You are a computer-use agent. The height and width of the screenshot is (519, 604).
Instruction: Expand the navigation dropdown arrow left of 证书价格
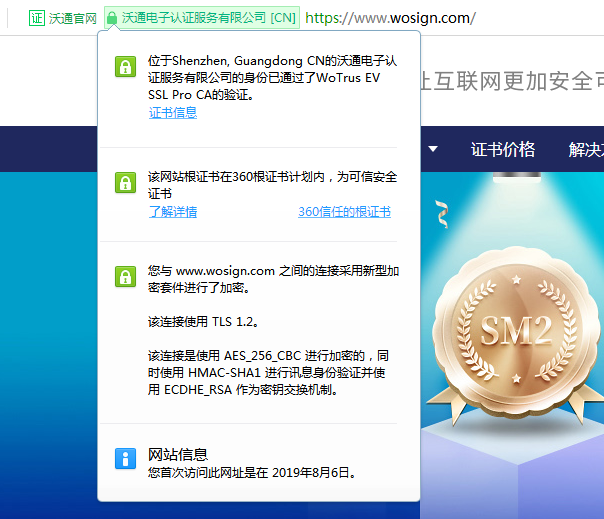pos(433,150)
